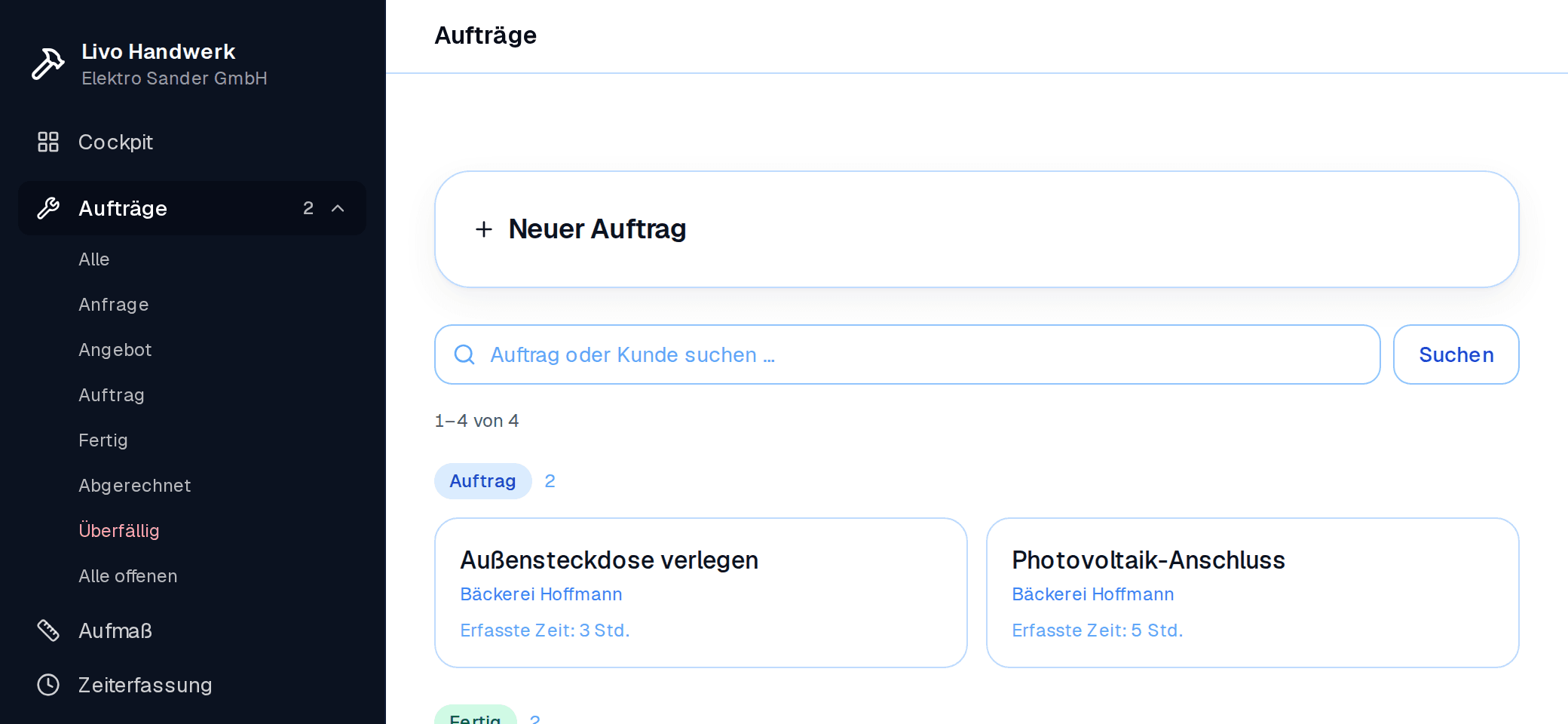This screenshot has height=724, width=1568.
Task: Show Überfällig orders
Action: click(x=119, y=531)
